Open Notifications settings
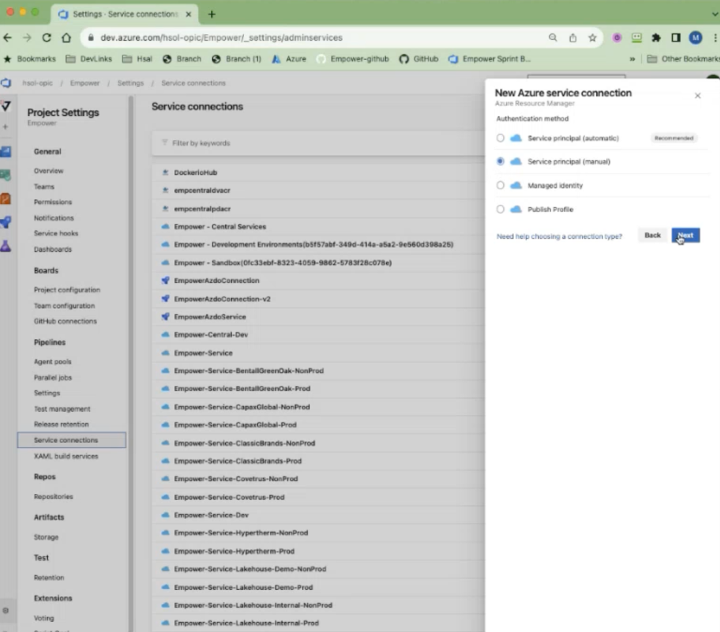 [54, 218]
